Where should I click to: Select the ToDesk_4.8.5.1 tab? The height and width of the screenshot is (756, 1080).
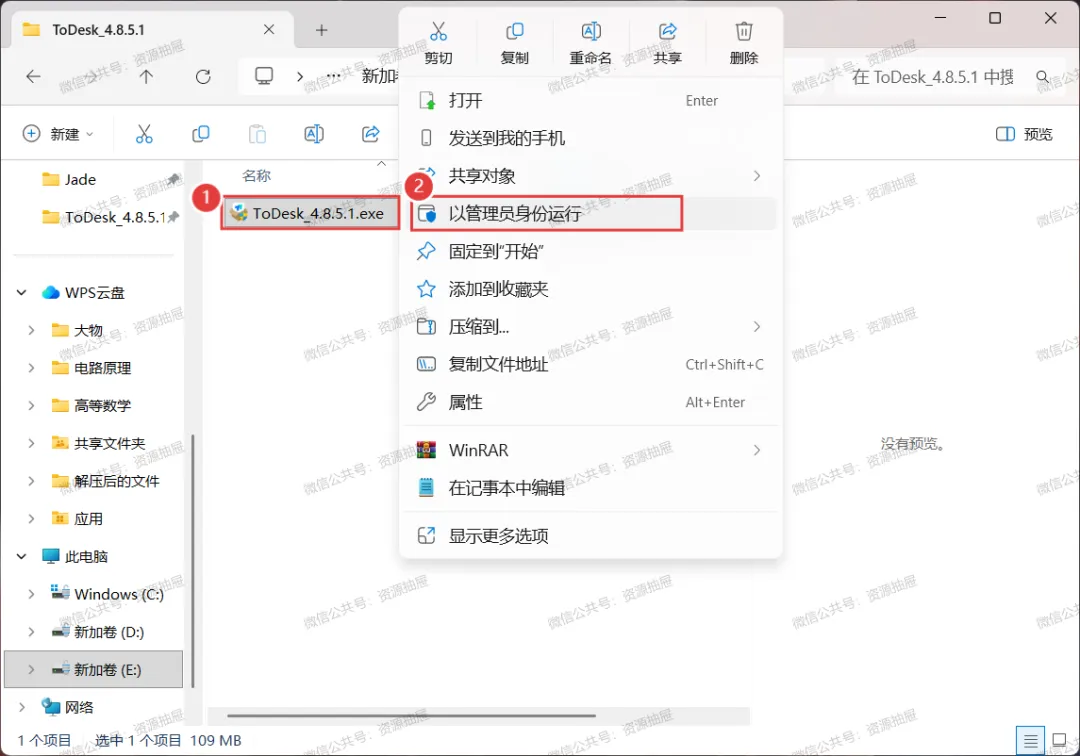click(x=152, y=30)
